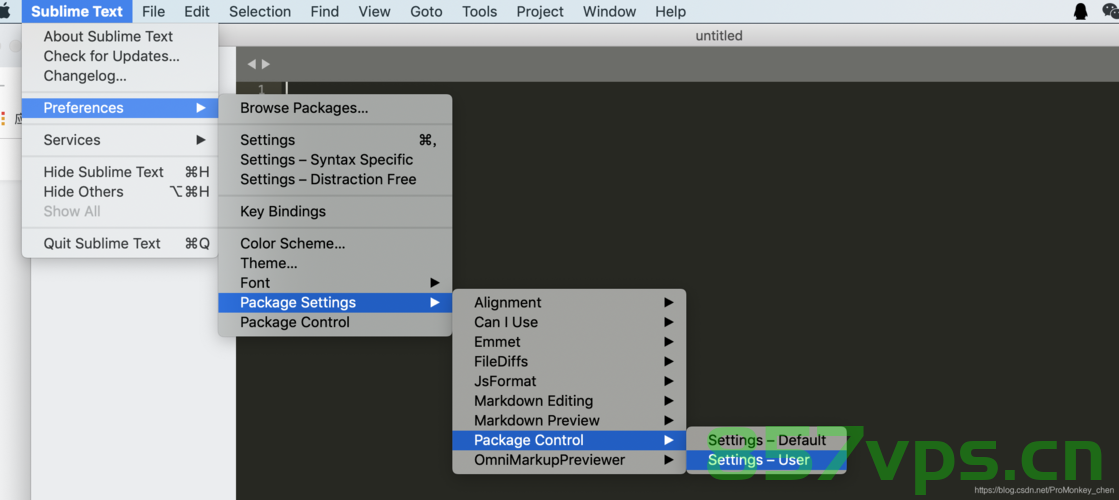Open Settings with the command-comma shortcut
This screenshot has height=500, width=1119.
[335, 141]
